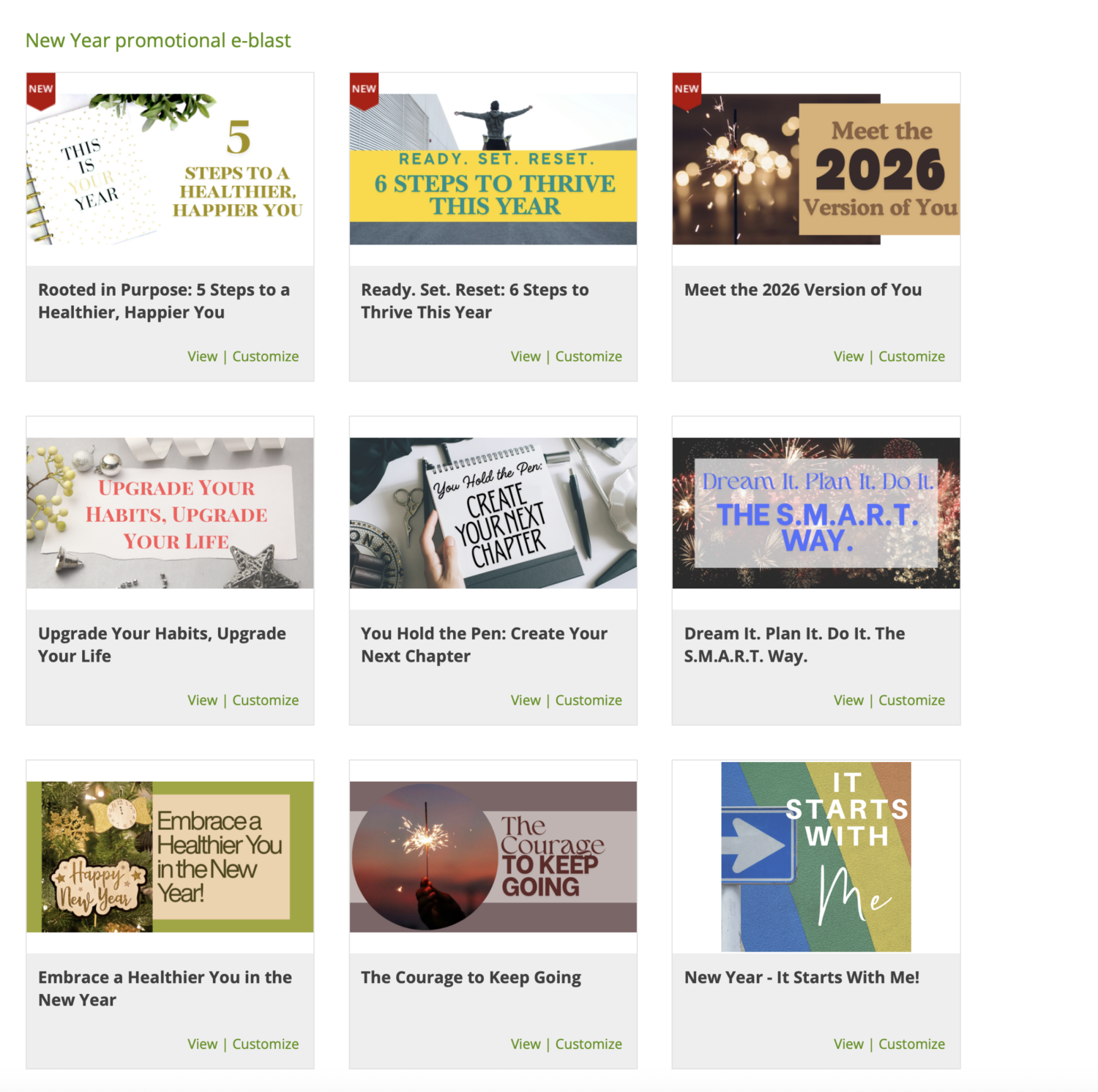Open the Upgrade Your Habits, Upgrade Your Life thumbnail
This screenshot has height=1092, width=1098.
(170, 513)
